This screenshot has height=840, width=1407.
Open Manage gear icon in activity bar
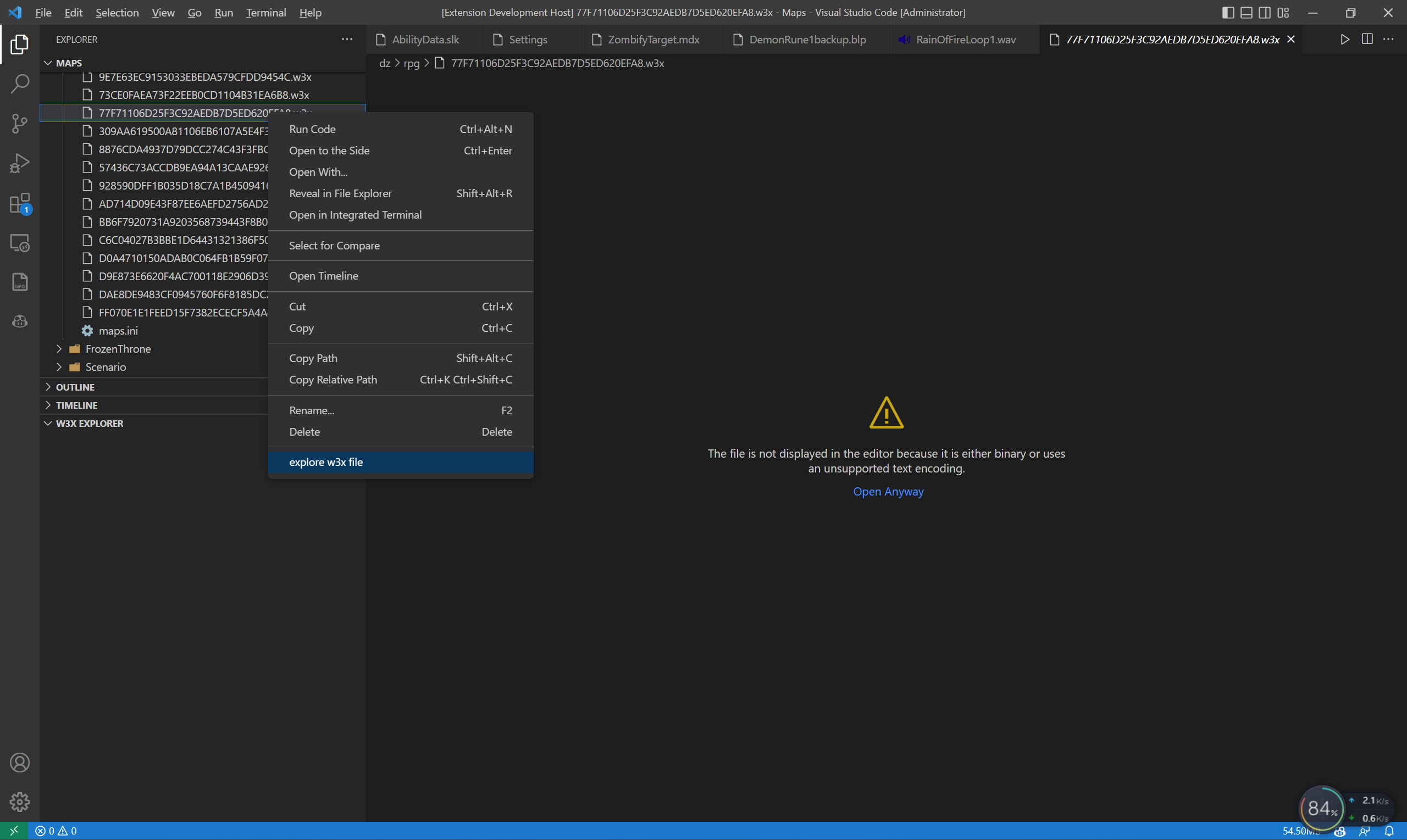point(19,802)
